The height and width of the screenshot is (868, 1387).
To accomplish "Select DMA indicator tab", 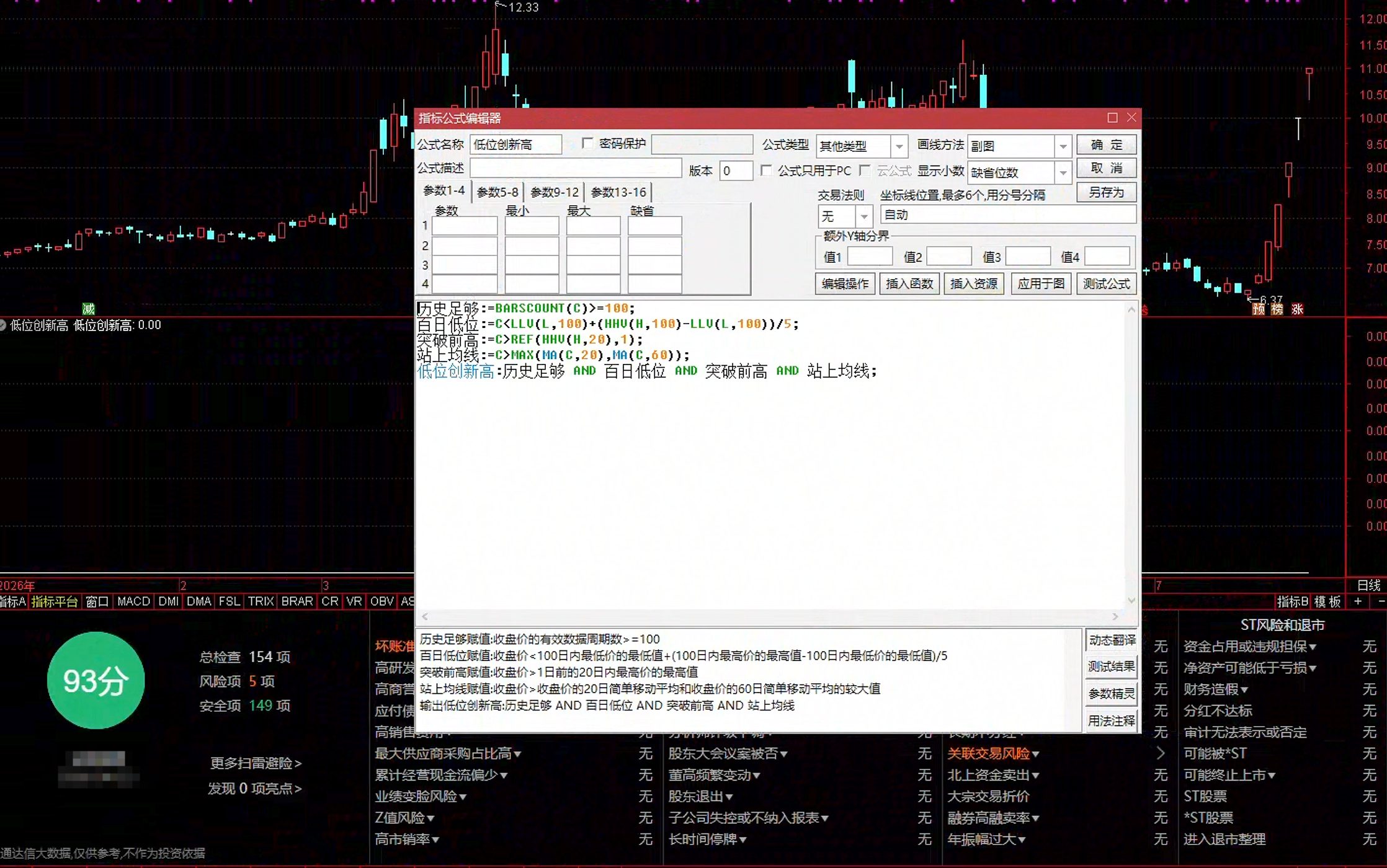I will point(198,601).
